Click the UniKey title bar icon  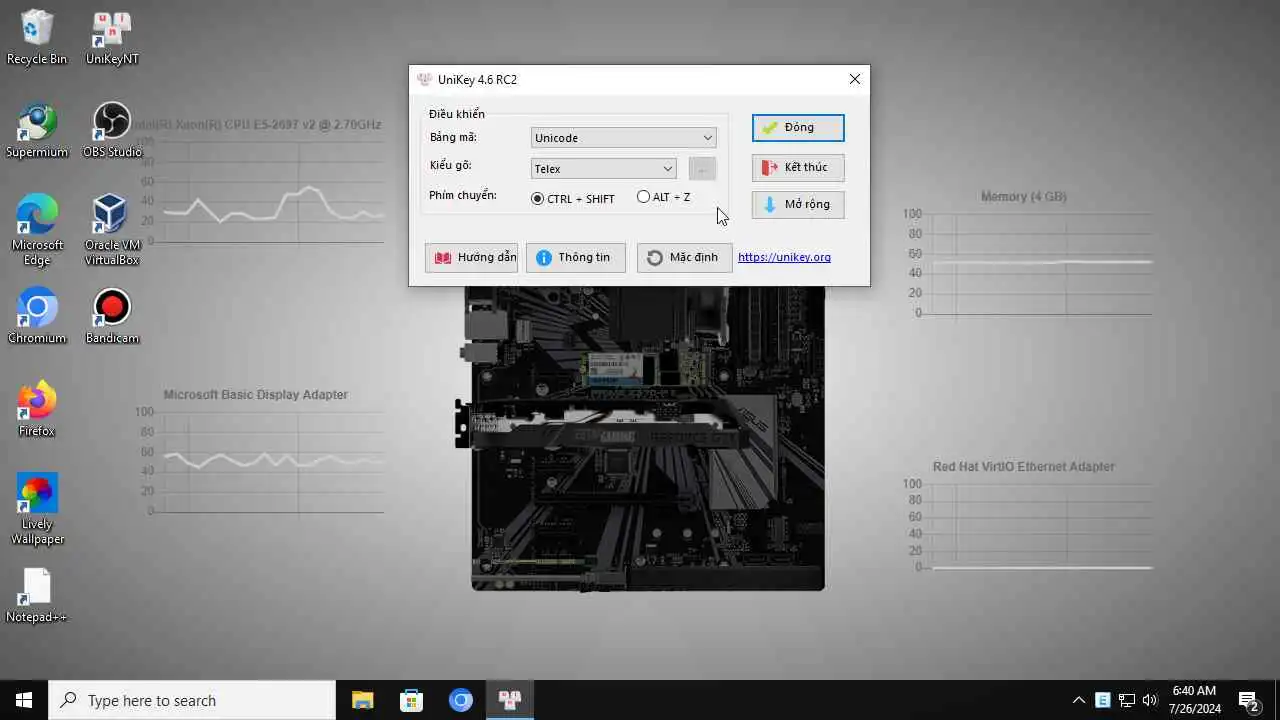pos(424,79)
